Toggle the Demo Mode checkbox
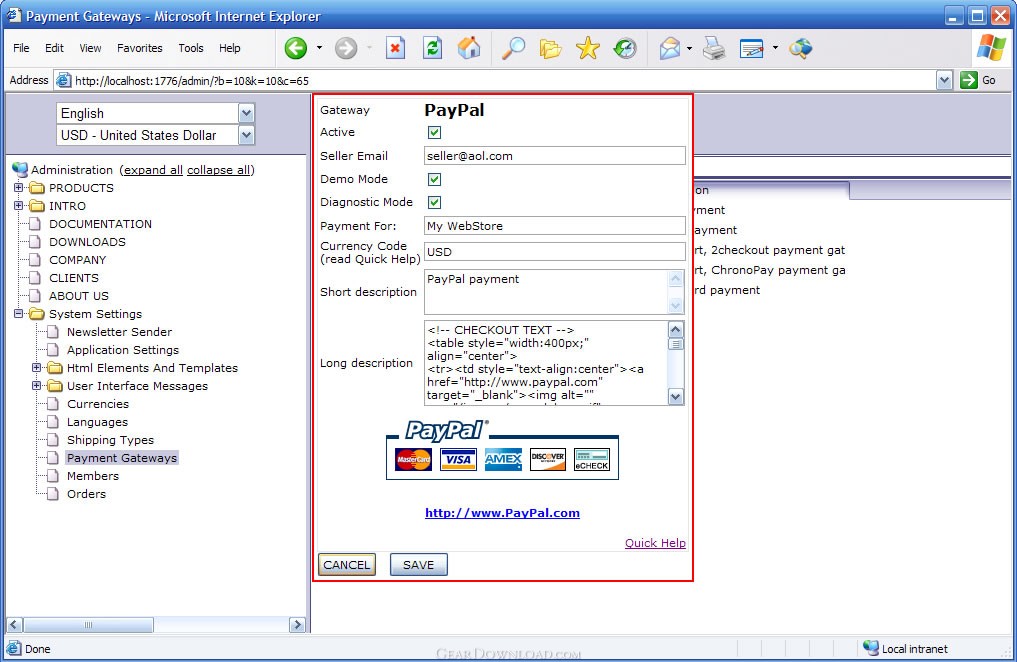1017x662 pixels. pos(434,179)
